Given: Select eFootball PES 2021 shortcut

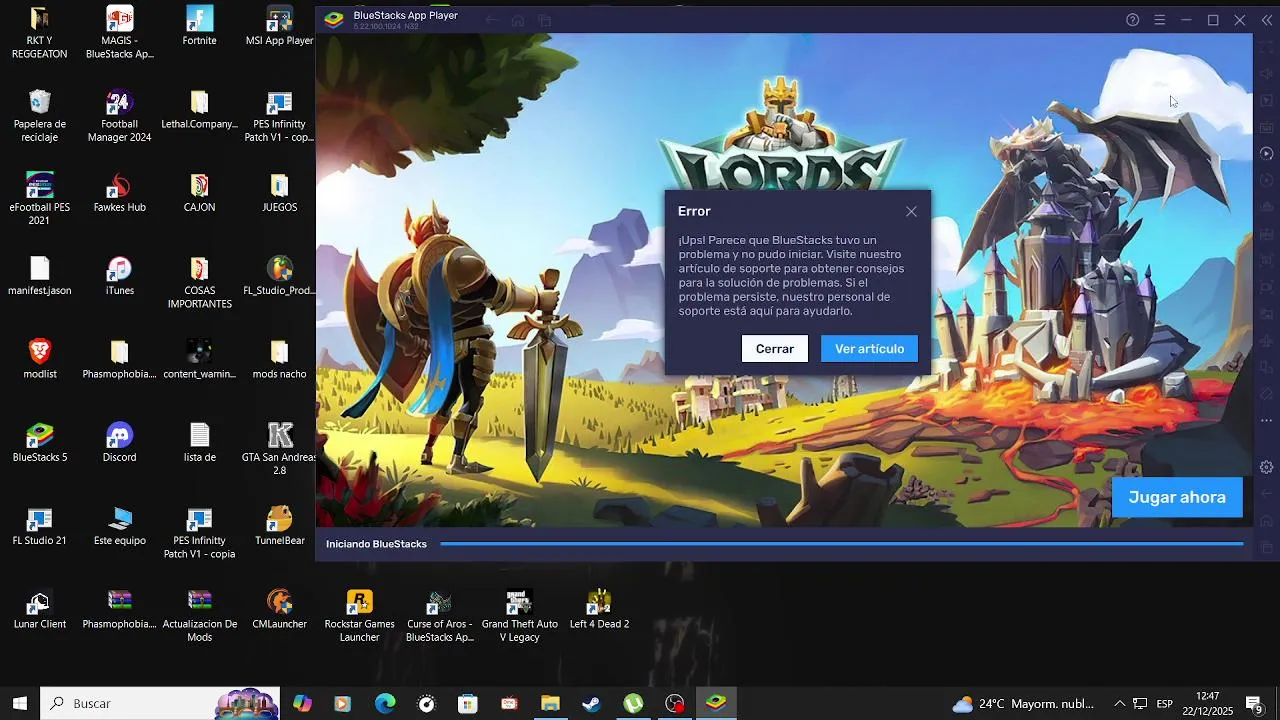Looking at the screenshot, I should coord(40,199).
